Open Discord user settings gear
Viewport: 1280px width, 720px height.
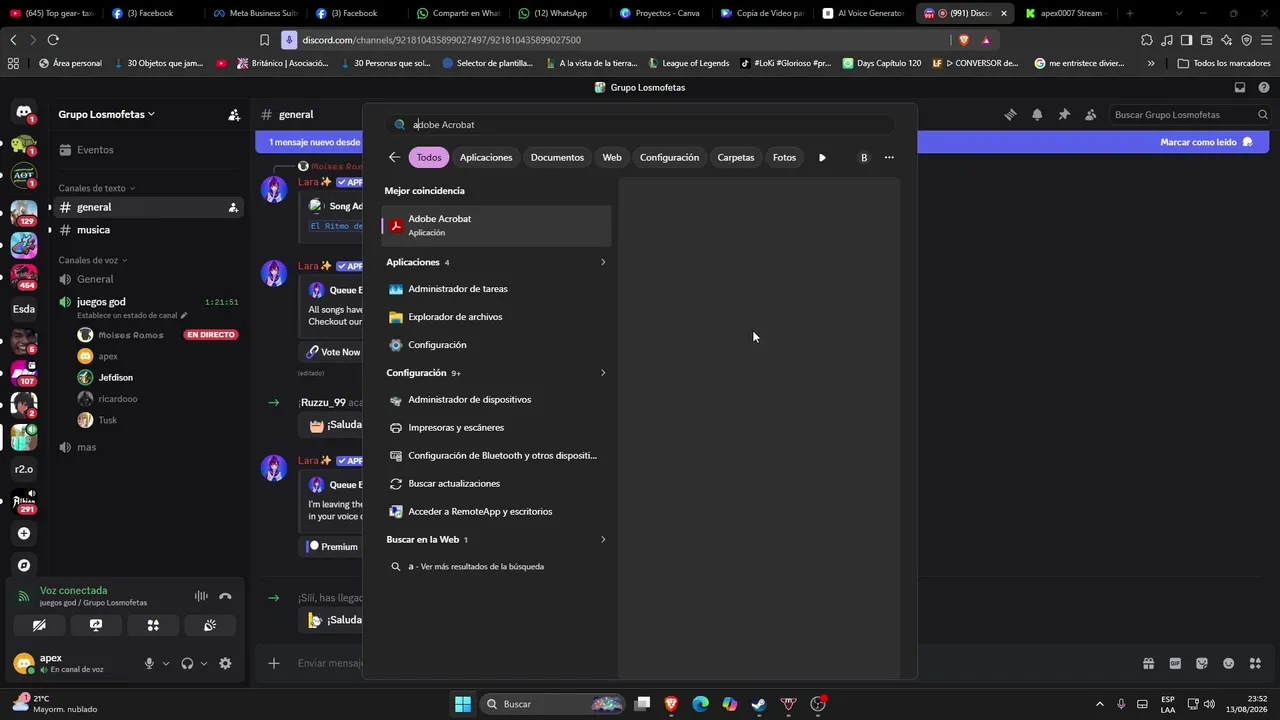[225, 663]
